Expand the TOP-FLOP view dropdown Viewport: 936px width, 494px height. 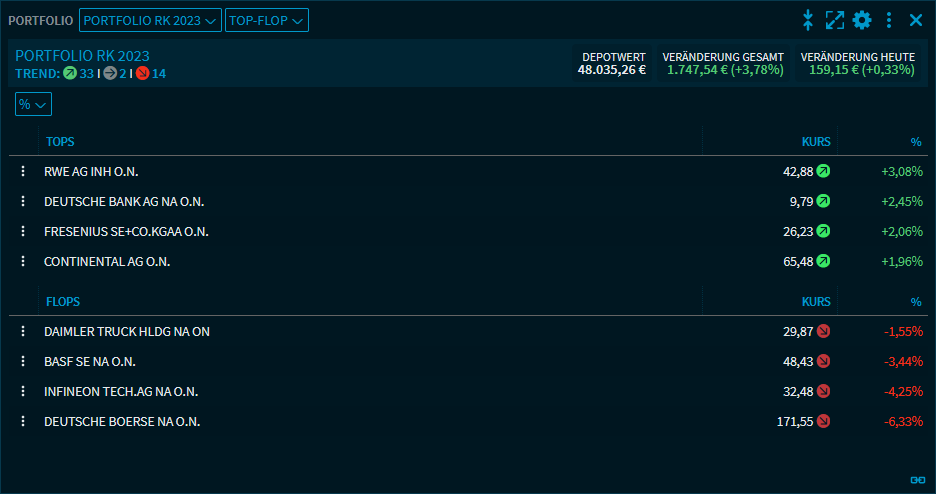(x=267, y=20)
